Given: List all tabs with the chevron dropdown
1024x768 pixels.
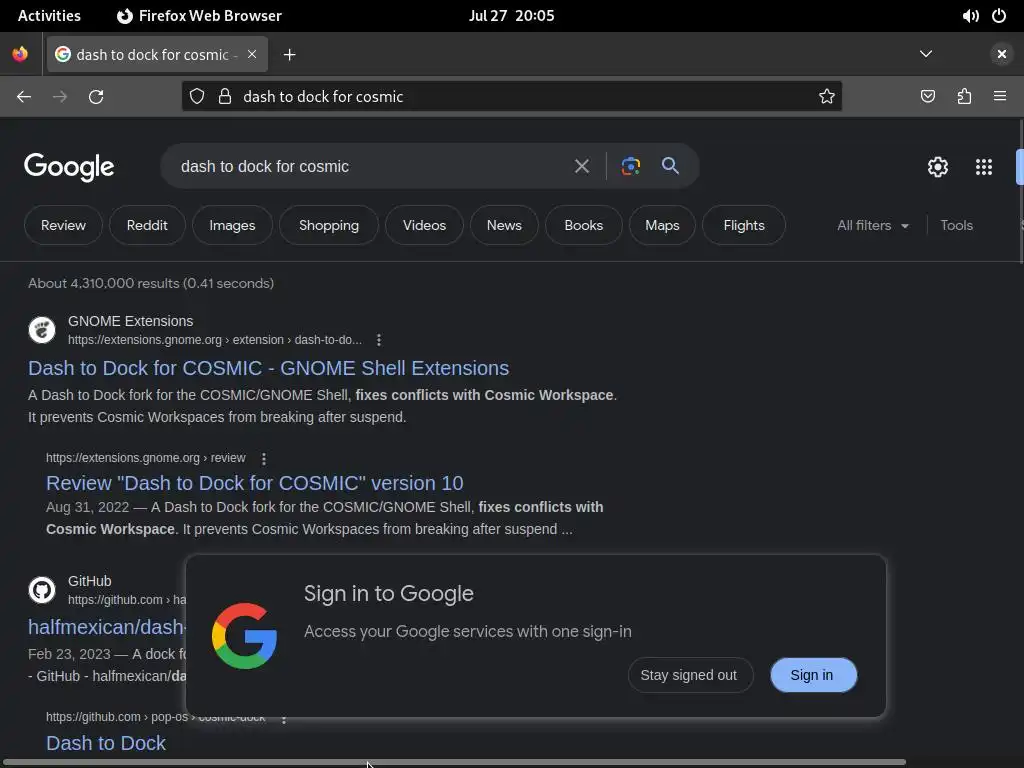Looking at the screenshot, I should [925, 54].
